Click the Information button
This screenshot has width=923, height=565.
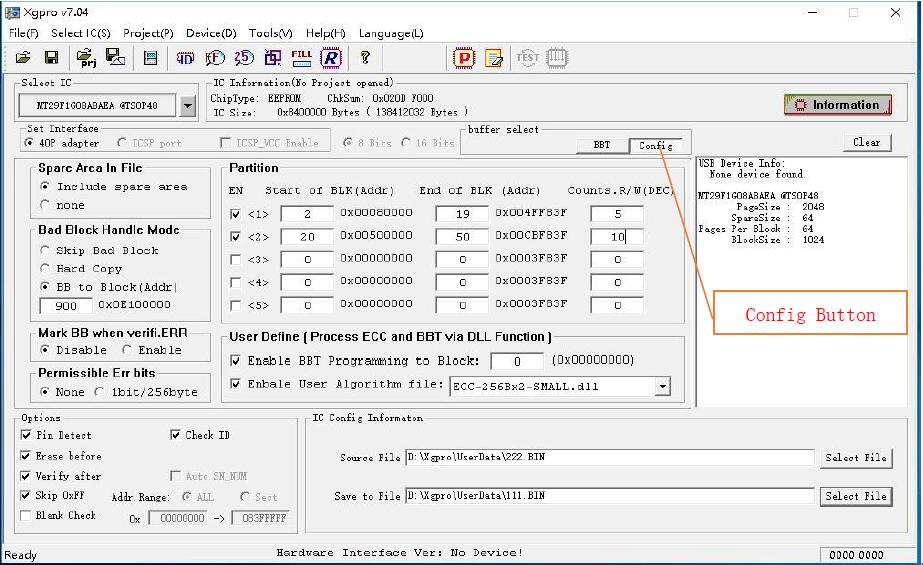pos(838,105)
